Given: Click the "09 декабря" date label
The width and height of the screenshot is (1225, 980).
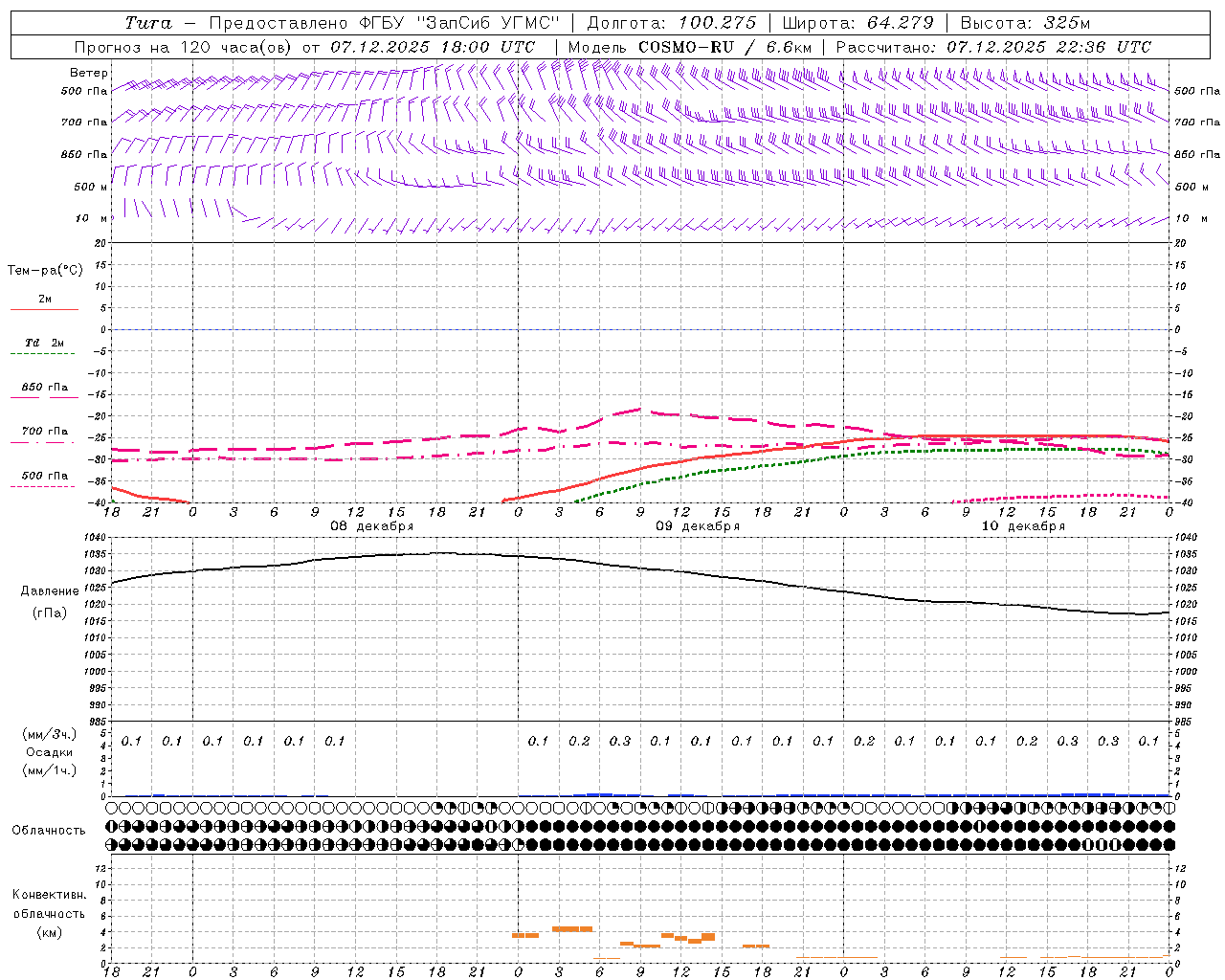Looking at the screenshot, I should 698,526.
